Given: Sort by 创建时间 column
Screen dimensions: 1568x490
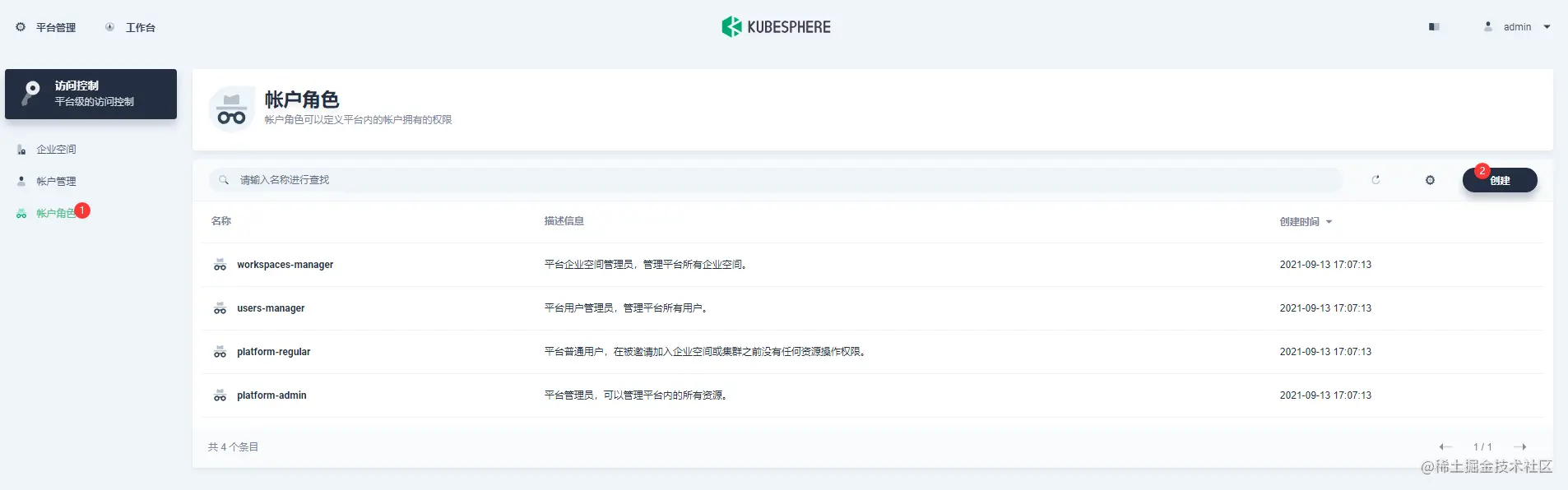Looking at the screenshot, I should point(1306,221).
